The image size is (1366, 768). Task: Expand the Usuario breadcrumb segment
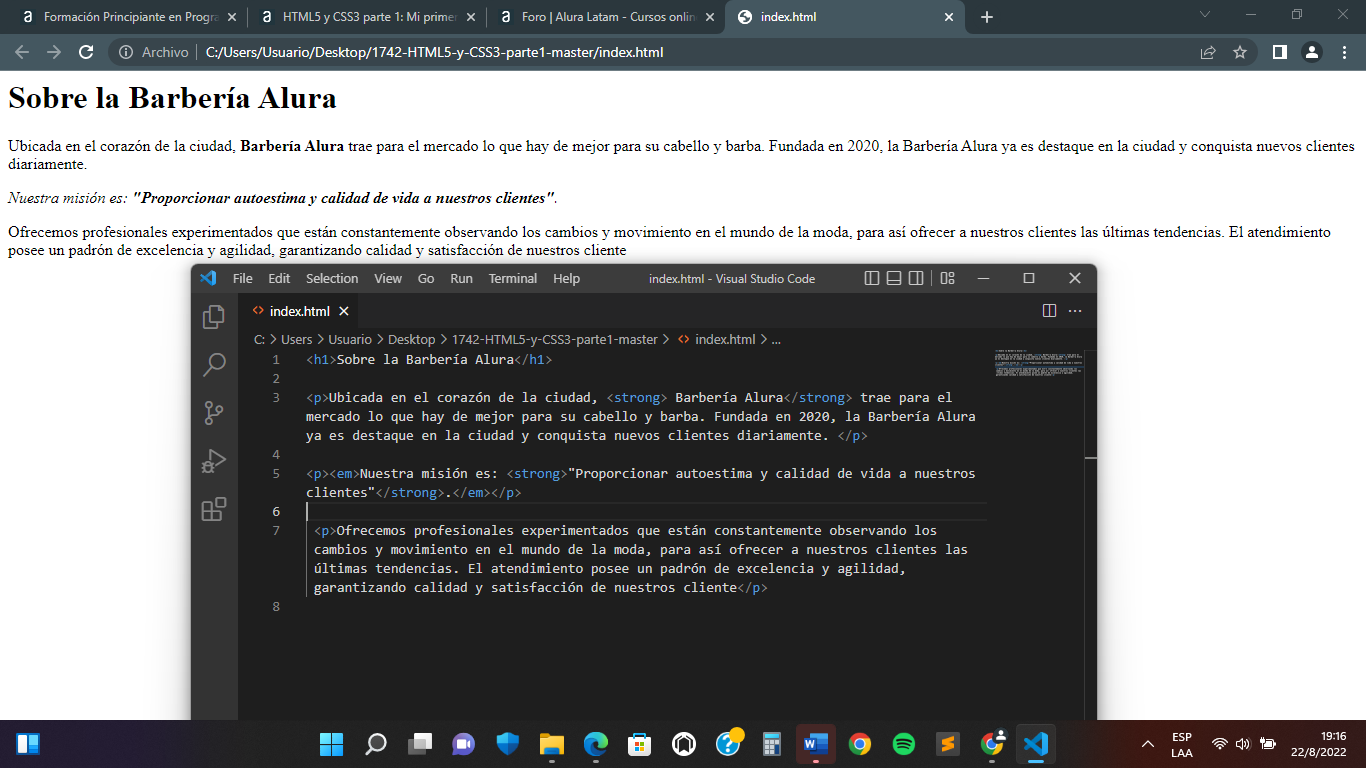coord(350,339)
